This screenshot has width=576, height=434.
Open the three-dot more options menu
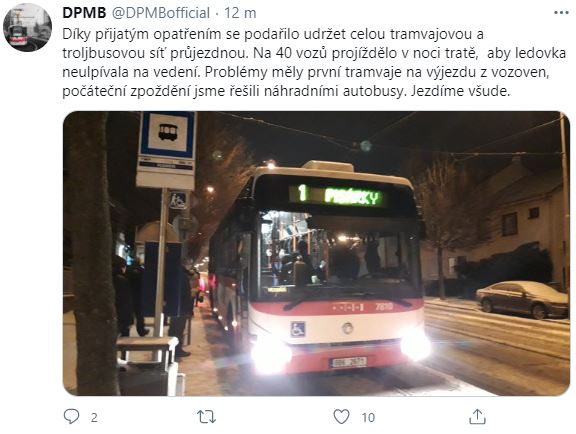561,13
